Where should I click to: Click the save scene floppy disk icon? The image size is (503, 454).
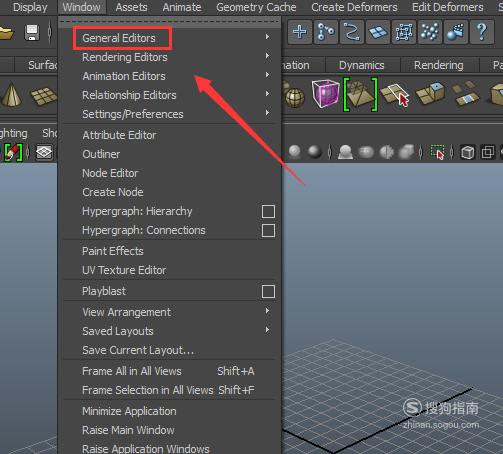(32, 32)
